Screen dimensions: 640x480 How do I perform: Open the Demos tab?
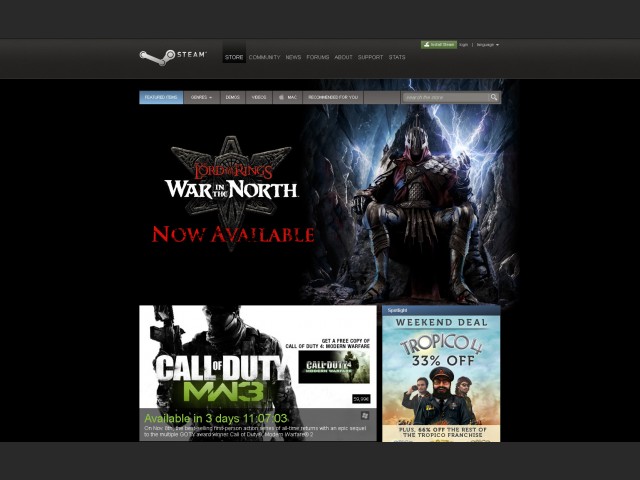click(x=233, y=97)
